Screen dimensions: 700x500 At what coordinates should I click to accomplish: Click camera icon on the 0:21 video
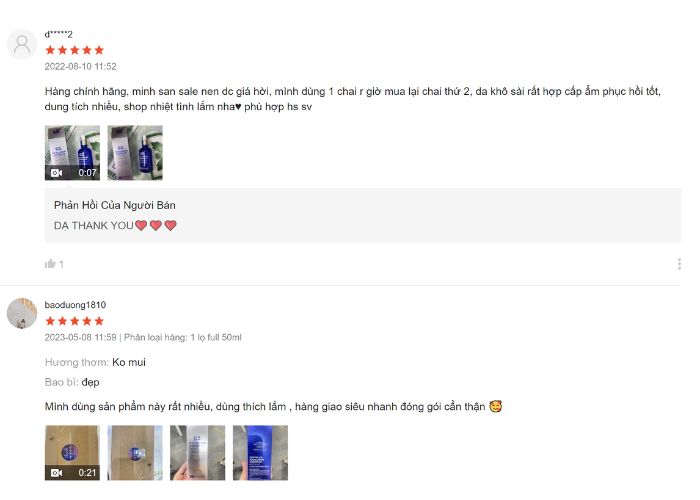(x=57, y=472)
